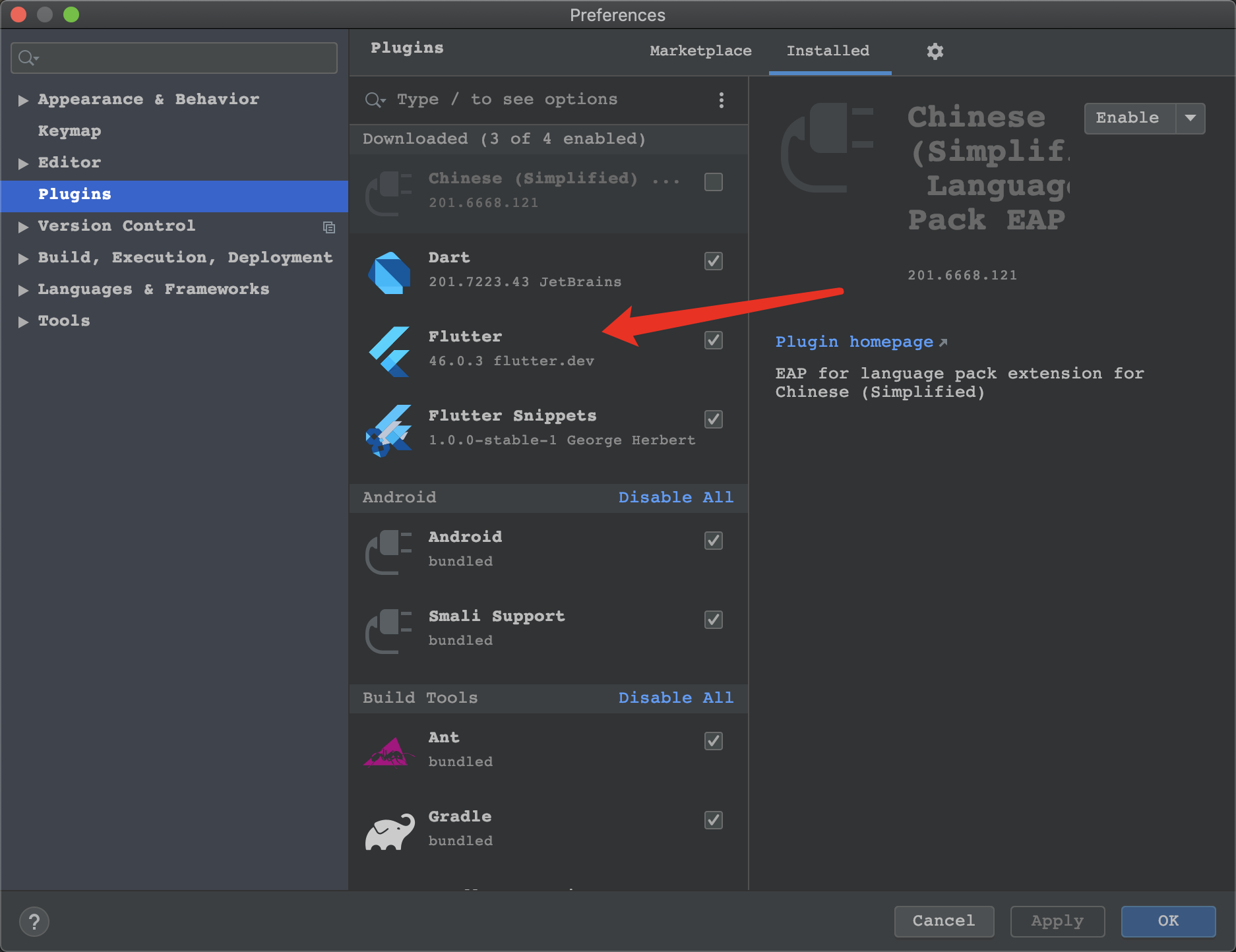Select the Dart plugin name

449,258
